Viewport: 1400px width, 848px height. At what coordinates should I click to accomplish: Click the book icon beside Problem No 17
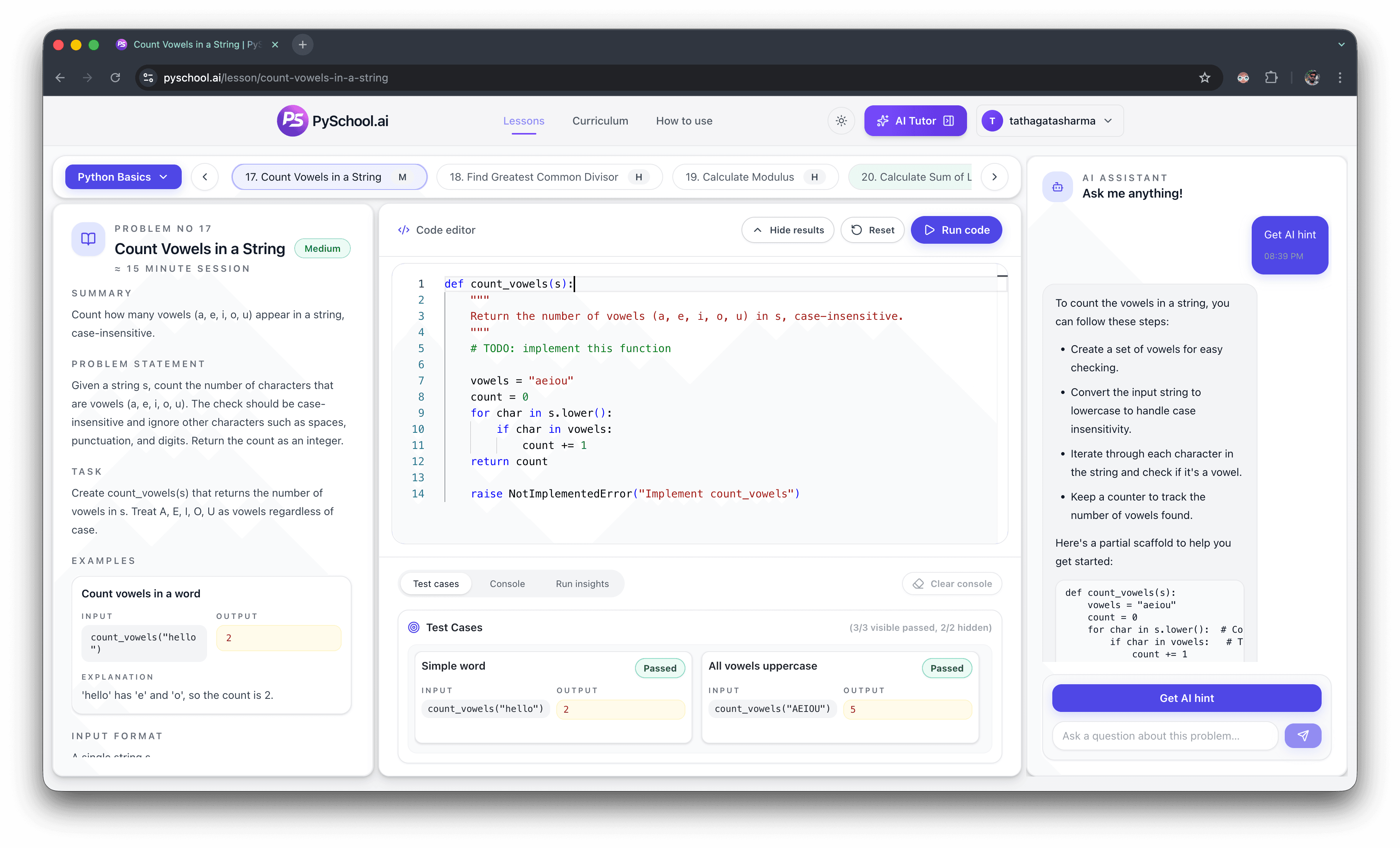pos(88,239)
